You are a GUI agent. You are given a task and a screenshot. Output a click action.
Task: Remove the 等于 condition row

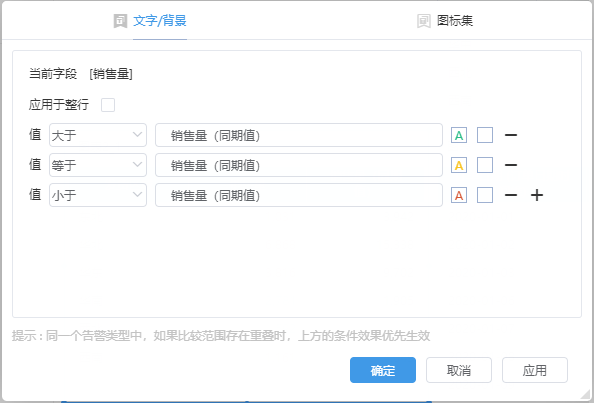[x=511, y=165]
